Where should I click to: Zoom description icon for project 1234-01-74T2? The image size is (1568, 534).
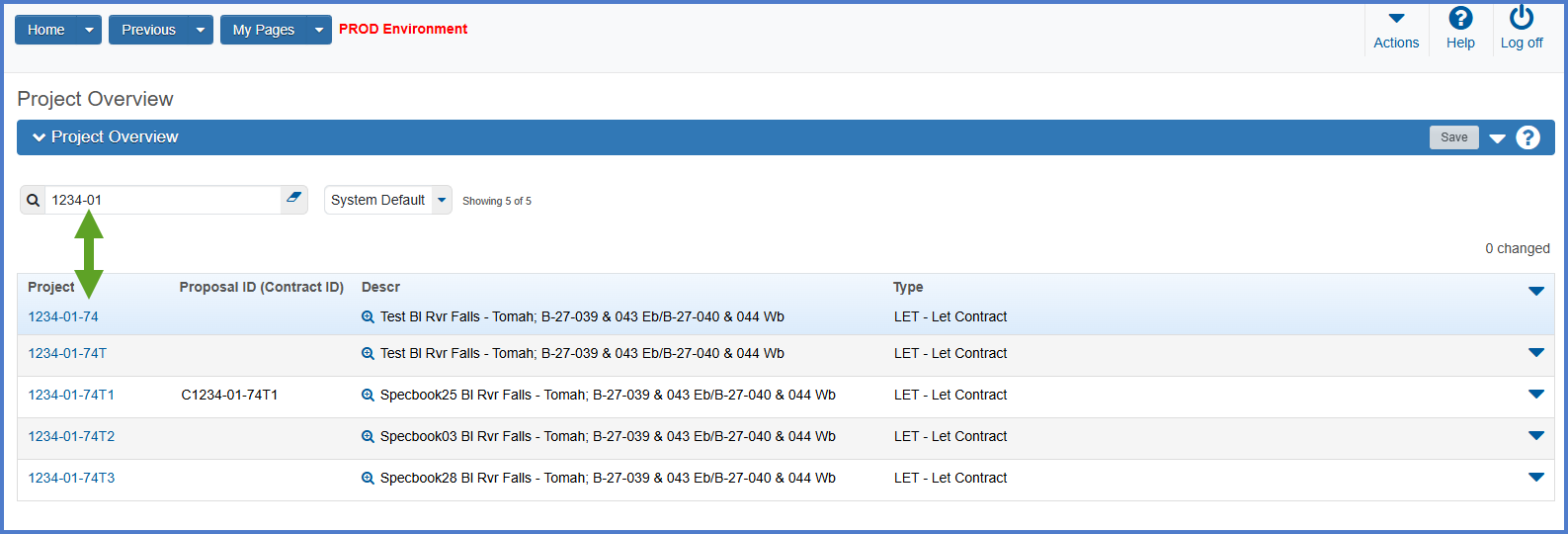tap(368, 437)
